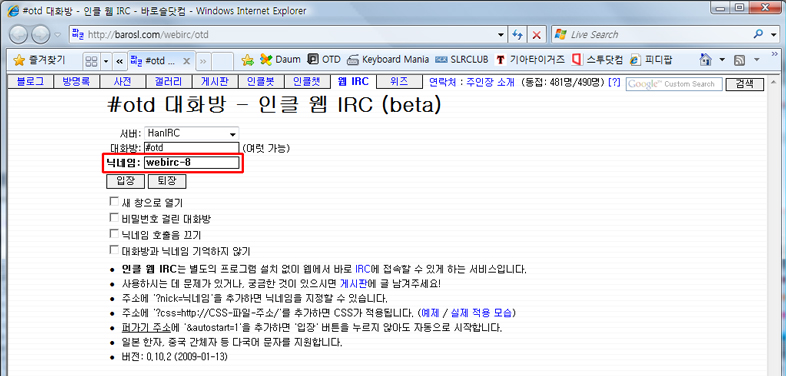The image size is (786, 376).
Task: Open the 사전 site tab
Action: pyautogui.click(x=123, y=82)
